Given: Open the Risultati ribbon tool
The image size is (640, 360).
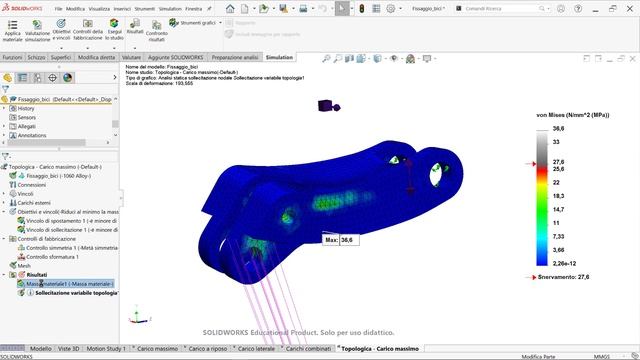Looking at the screenshot, I should pos(135,27).
